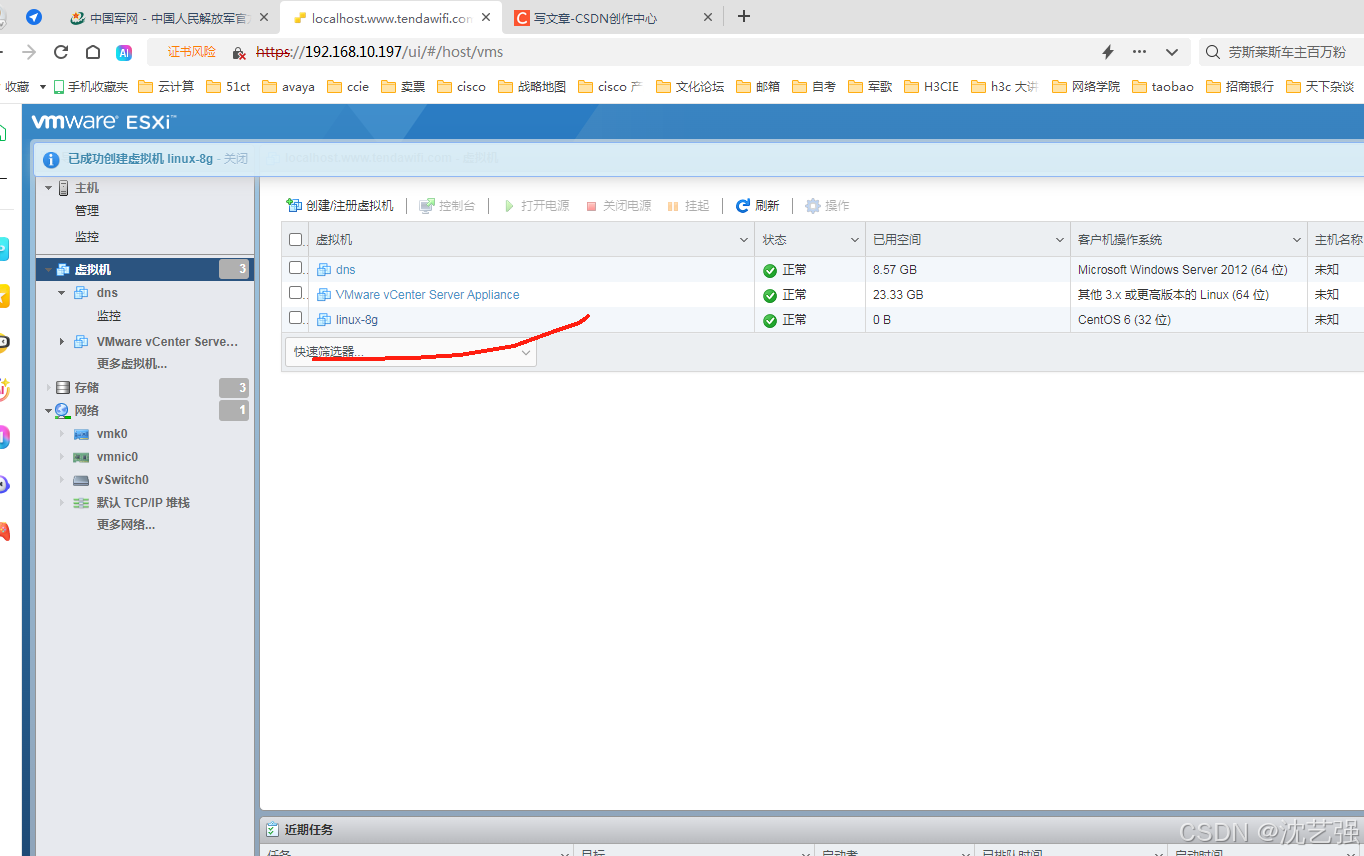This screenshot has height=856, width=1364.
Task: Open a new browser tab with plus
Action: [x=744, y=16]
